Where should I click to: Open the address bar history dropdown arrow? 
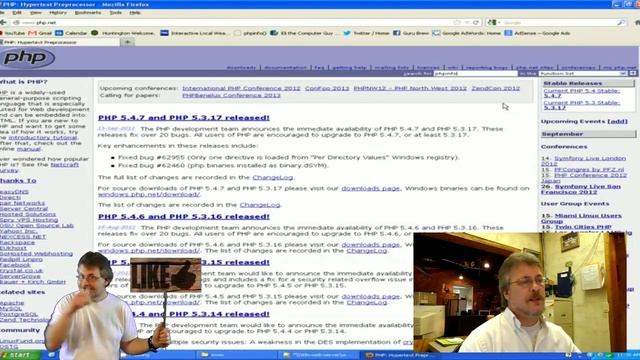coord(467,22)
